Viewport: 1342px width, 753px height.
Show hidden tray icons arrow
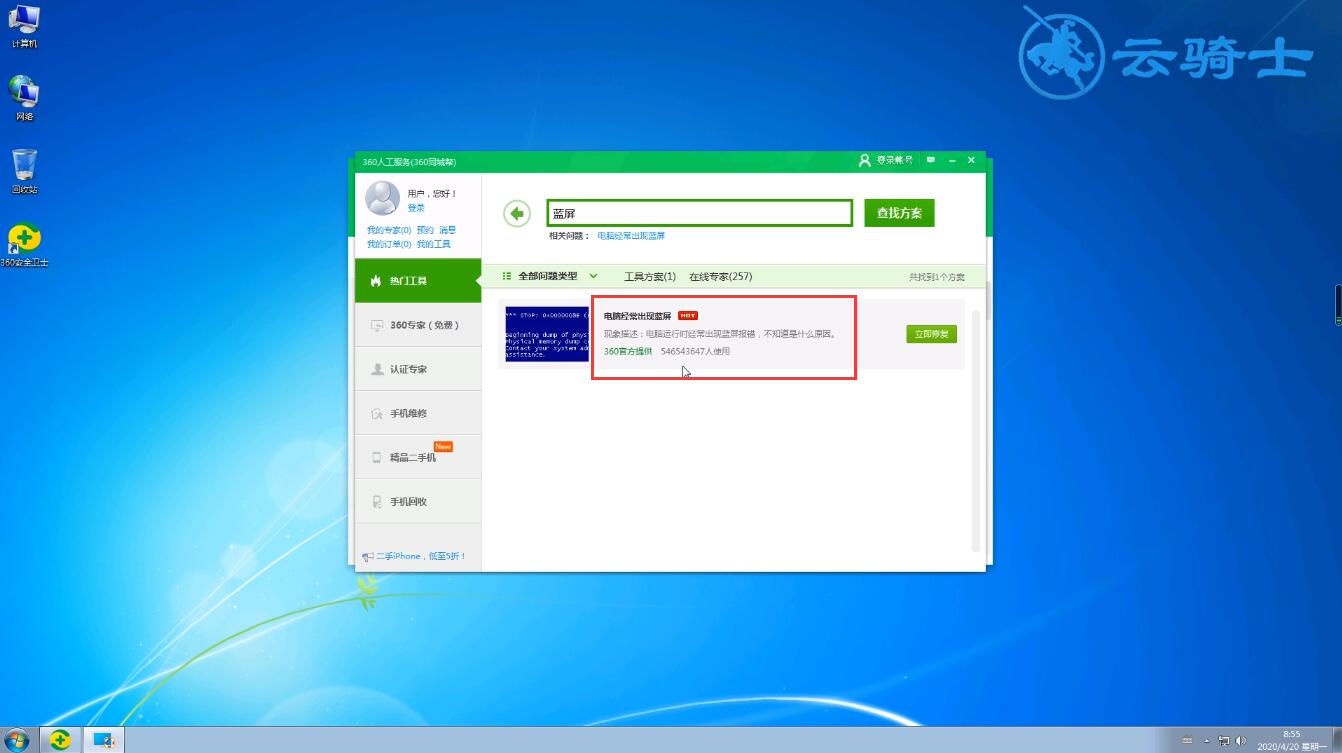(x=1207, y=741)
